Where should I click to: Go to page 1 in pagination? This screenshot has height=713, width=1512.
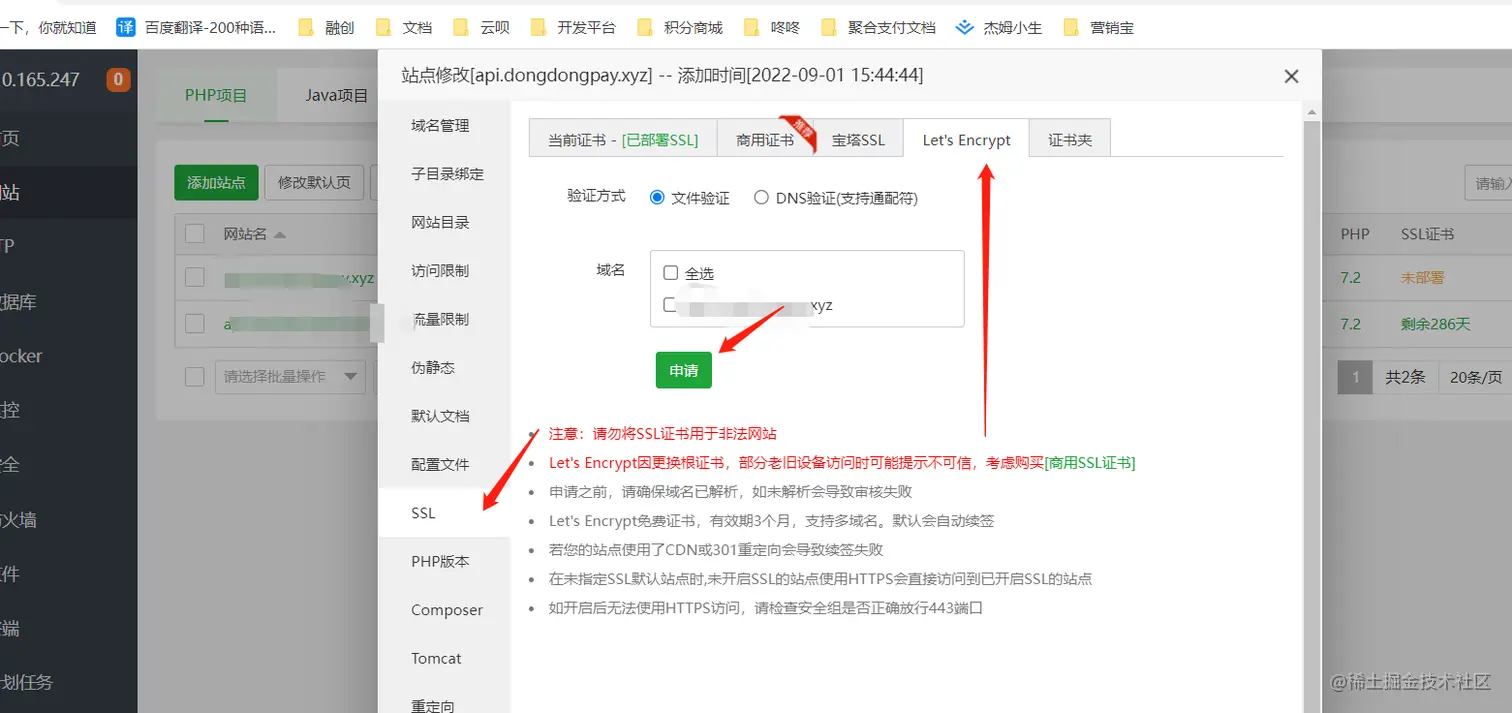pos(1355,377)
